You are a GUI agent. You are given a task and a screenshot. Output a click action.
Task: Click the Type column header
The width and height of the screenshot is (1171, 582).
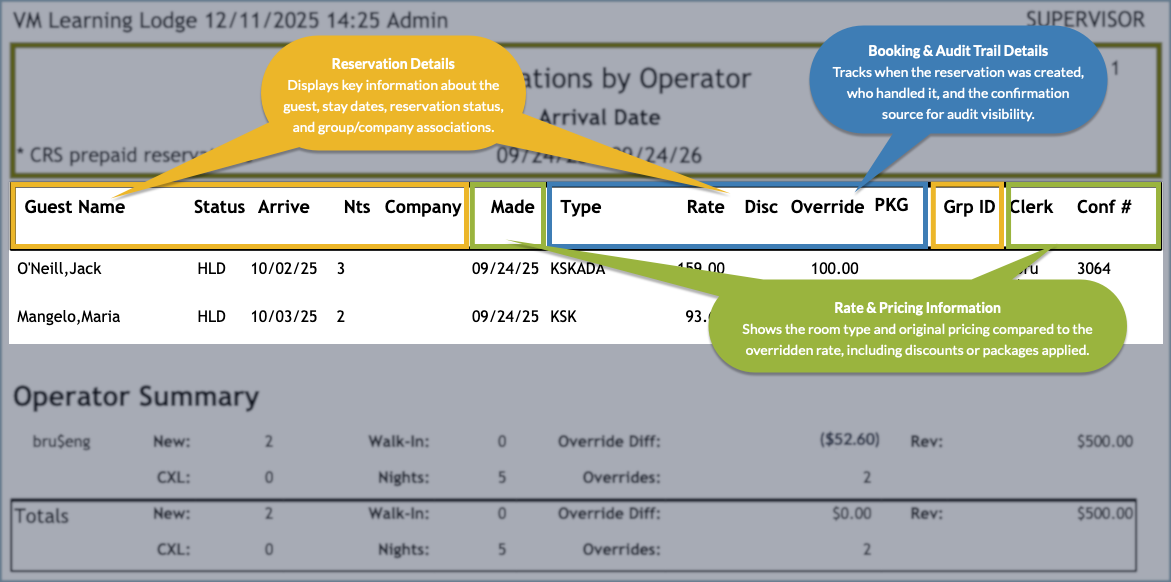pyautogui.click(x=581, y=207)
